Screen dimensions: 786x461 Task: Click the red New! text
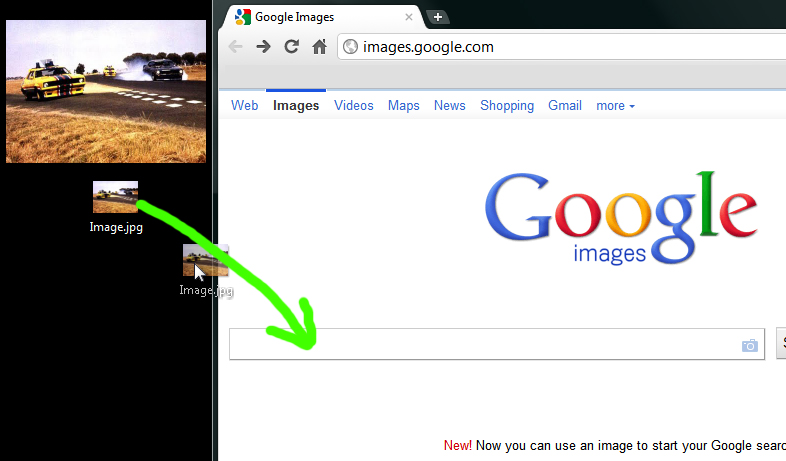pos(458,445)
